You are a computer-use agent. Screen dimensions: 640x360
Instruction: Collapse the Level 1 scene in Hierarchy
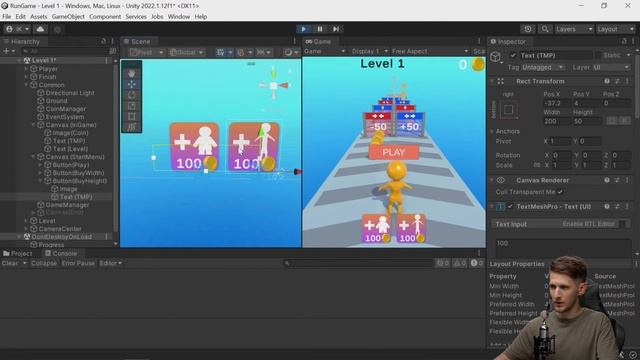20,60
